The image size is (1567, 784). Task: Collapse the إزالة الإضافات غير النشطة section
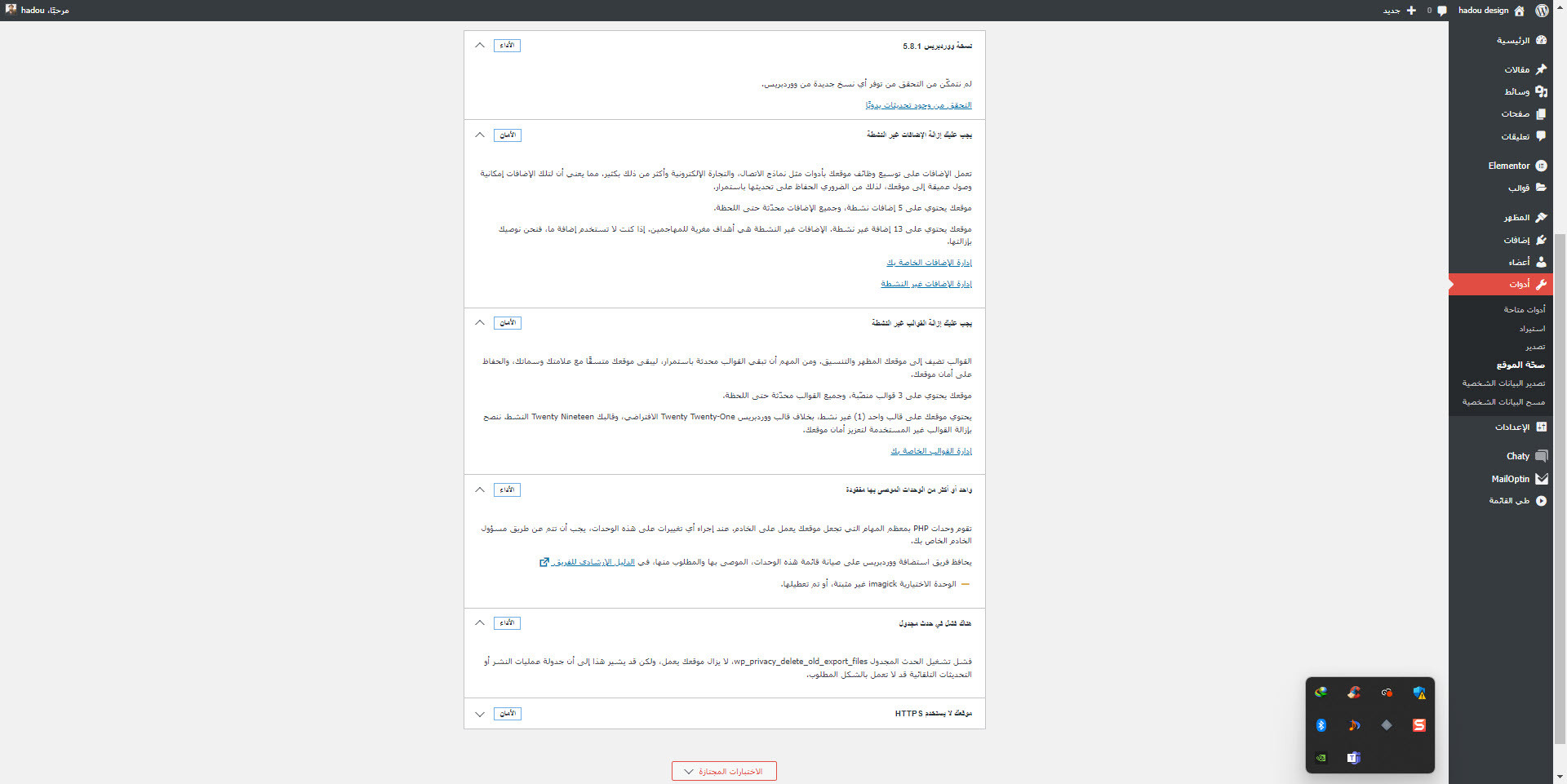tap(480, 135)
